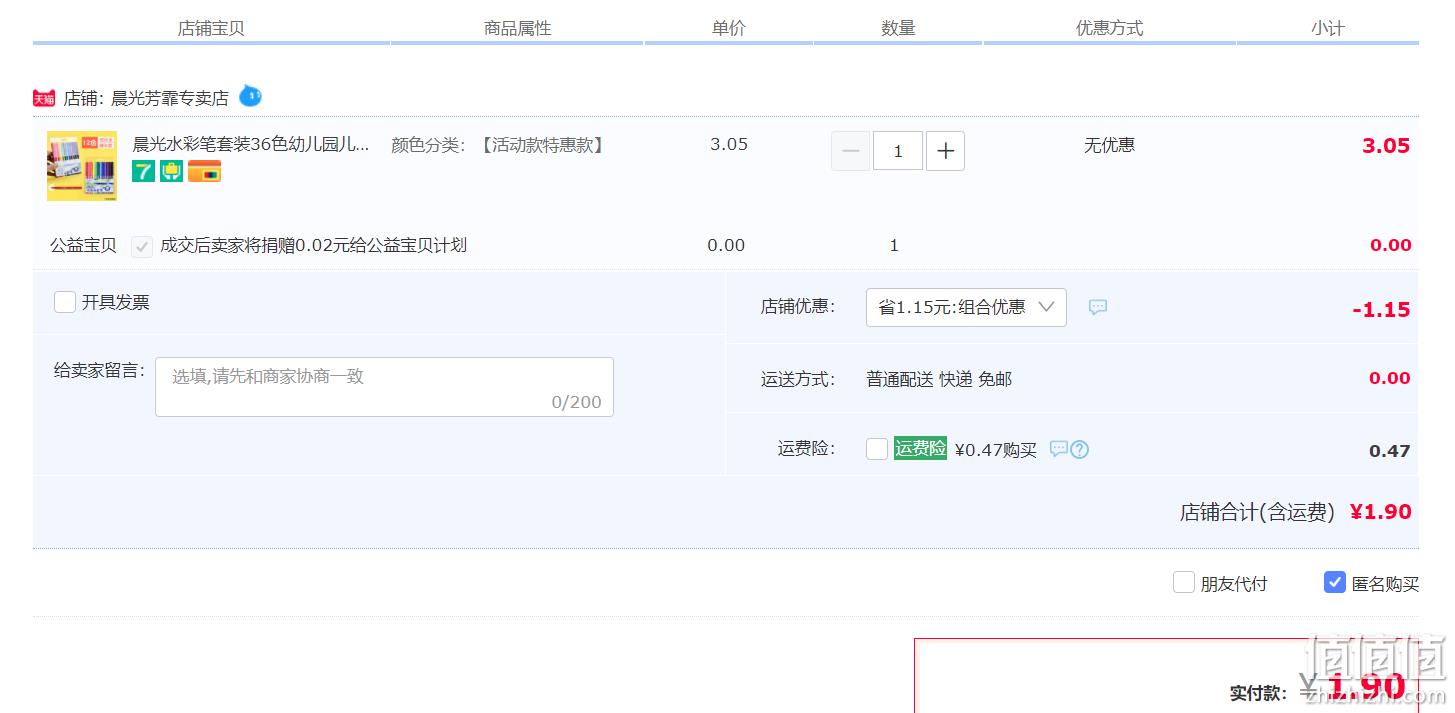This screenshot has height=713, width=1455.
Task: Click the question mark help icon for 运费险
Action: click(1080, 450)
